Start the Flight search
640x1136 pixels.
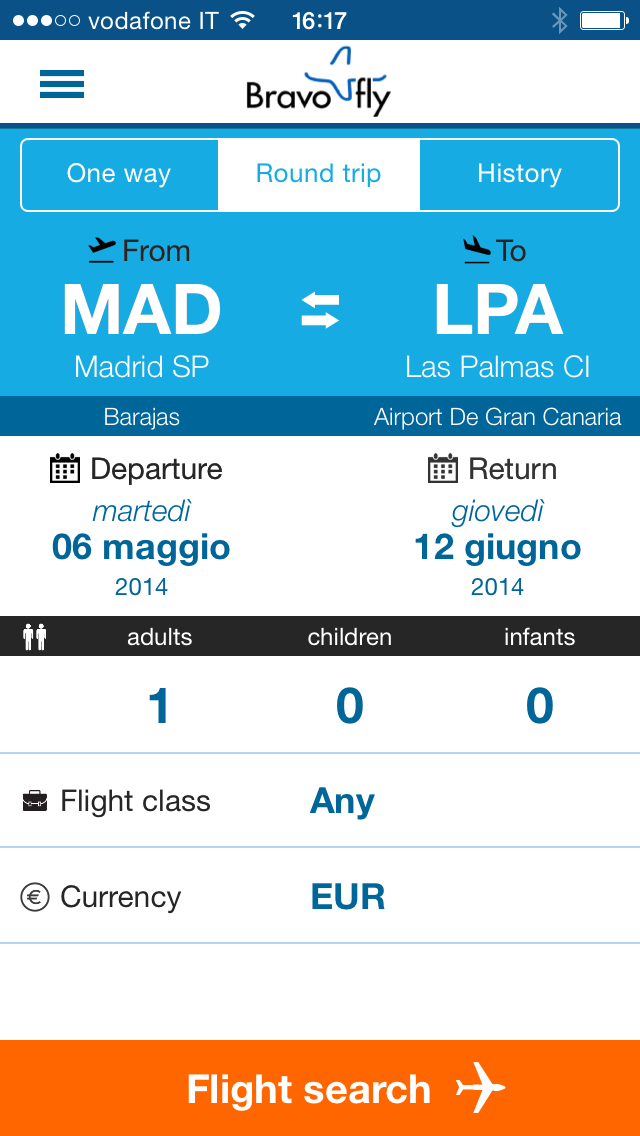pyautogui.click(x=320, y=1088)
